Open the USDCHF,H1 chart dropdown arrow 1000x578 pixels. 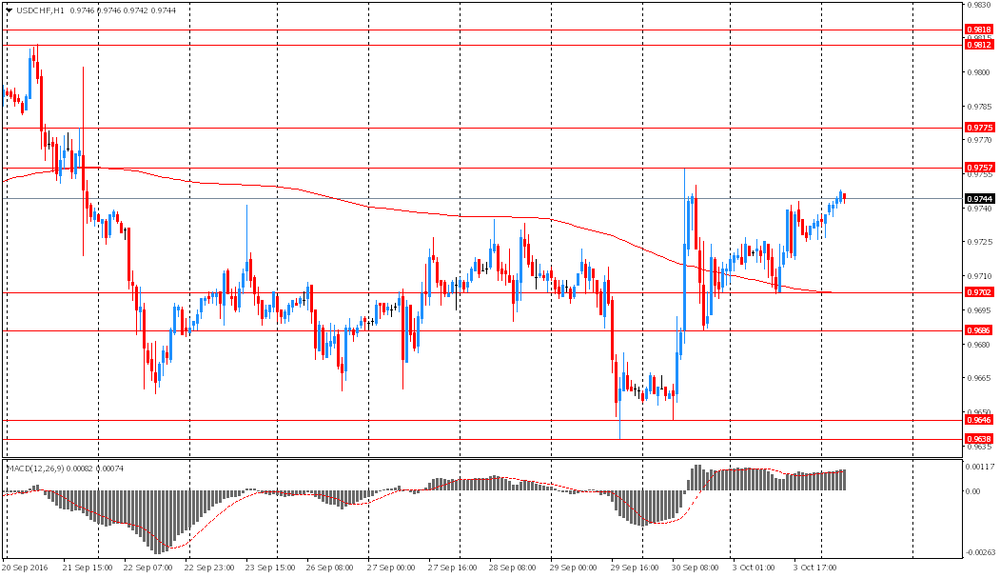[8, 10]
